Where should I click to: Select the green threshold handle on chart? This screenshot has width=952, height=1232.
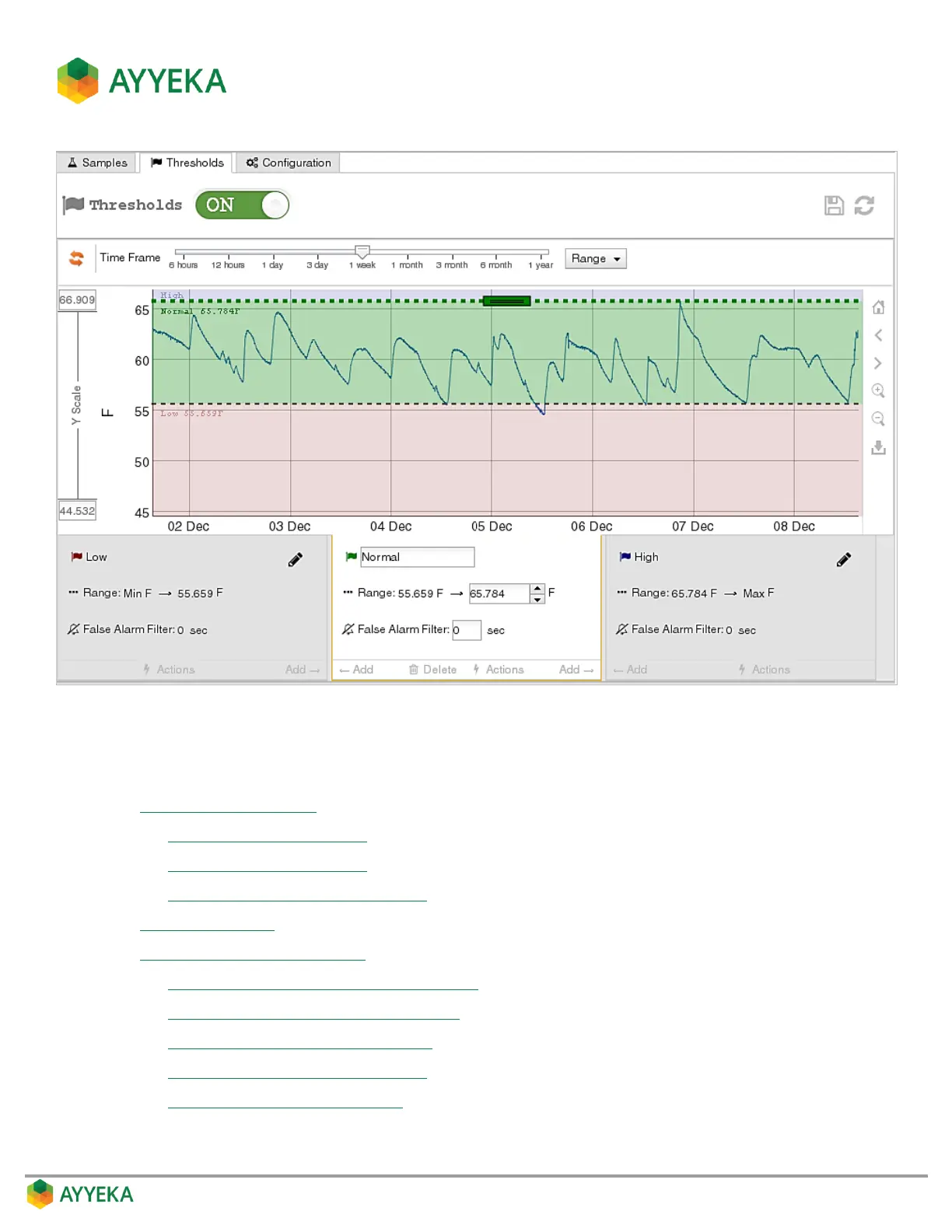506,301
